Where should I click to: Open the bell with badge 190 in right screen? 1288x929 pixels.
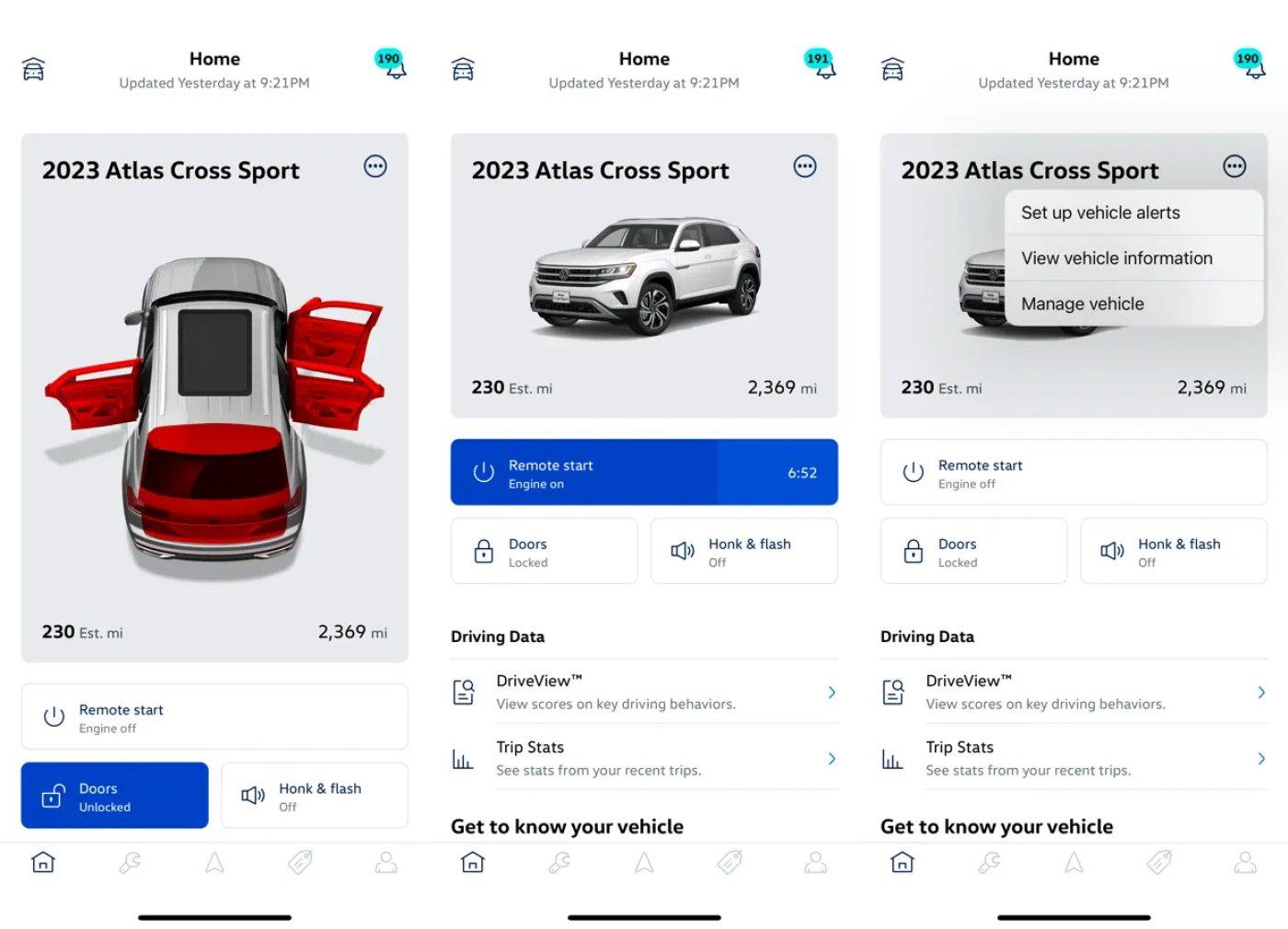coord(1249,63)
